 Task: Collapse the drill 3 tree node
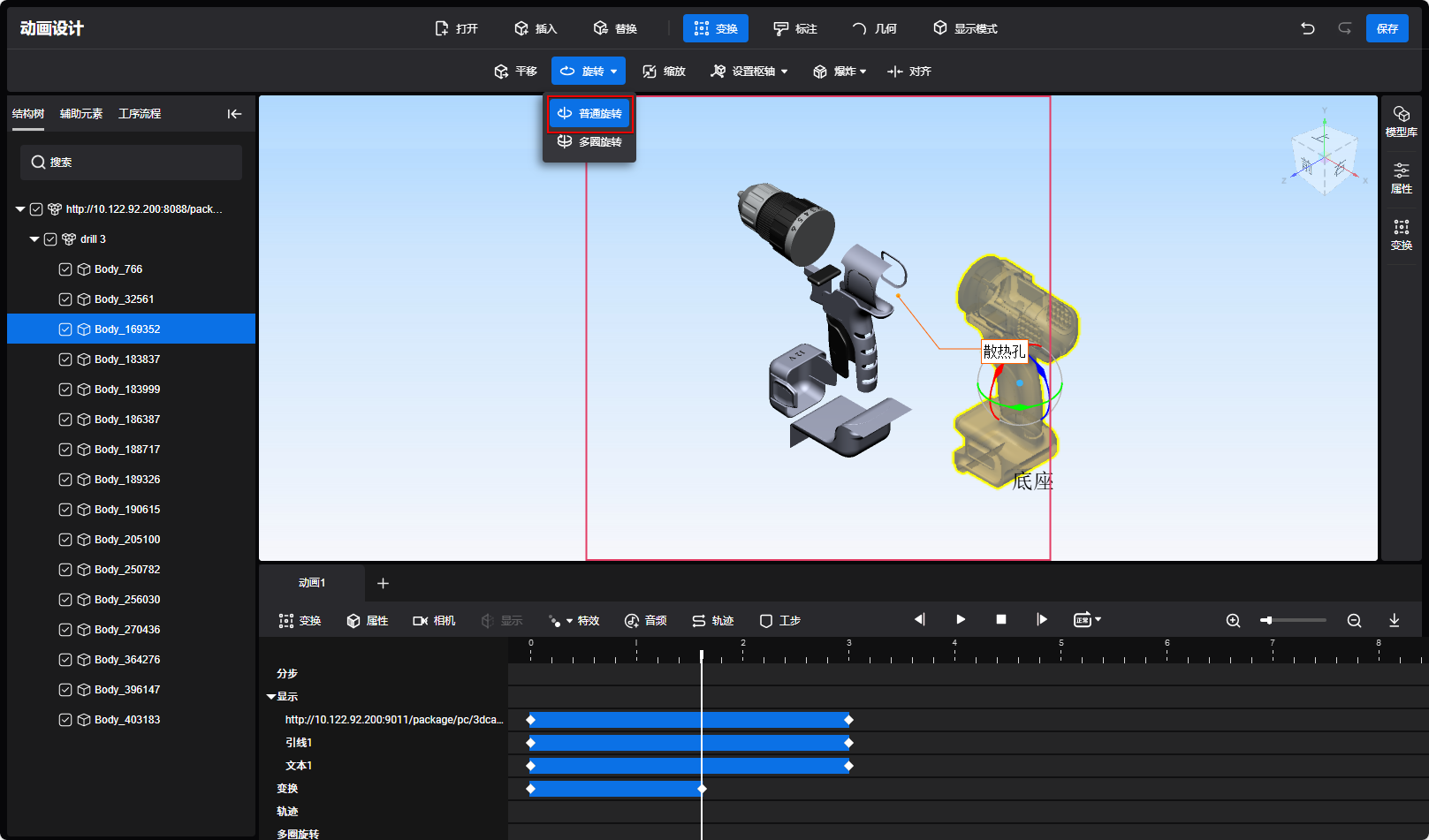34,239
